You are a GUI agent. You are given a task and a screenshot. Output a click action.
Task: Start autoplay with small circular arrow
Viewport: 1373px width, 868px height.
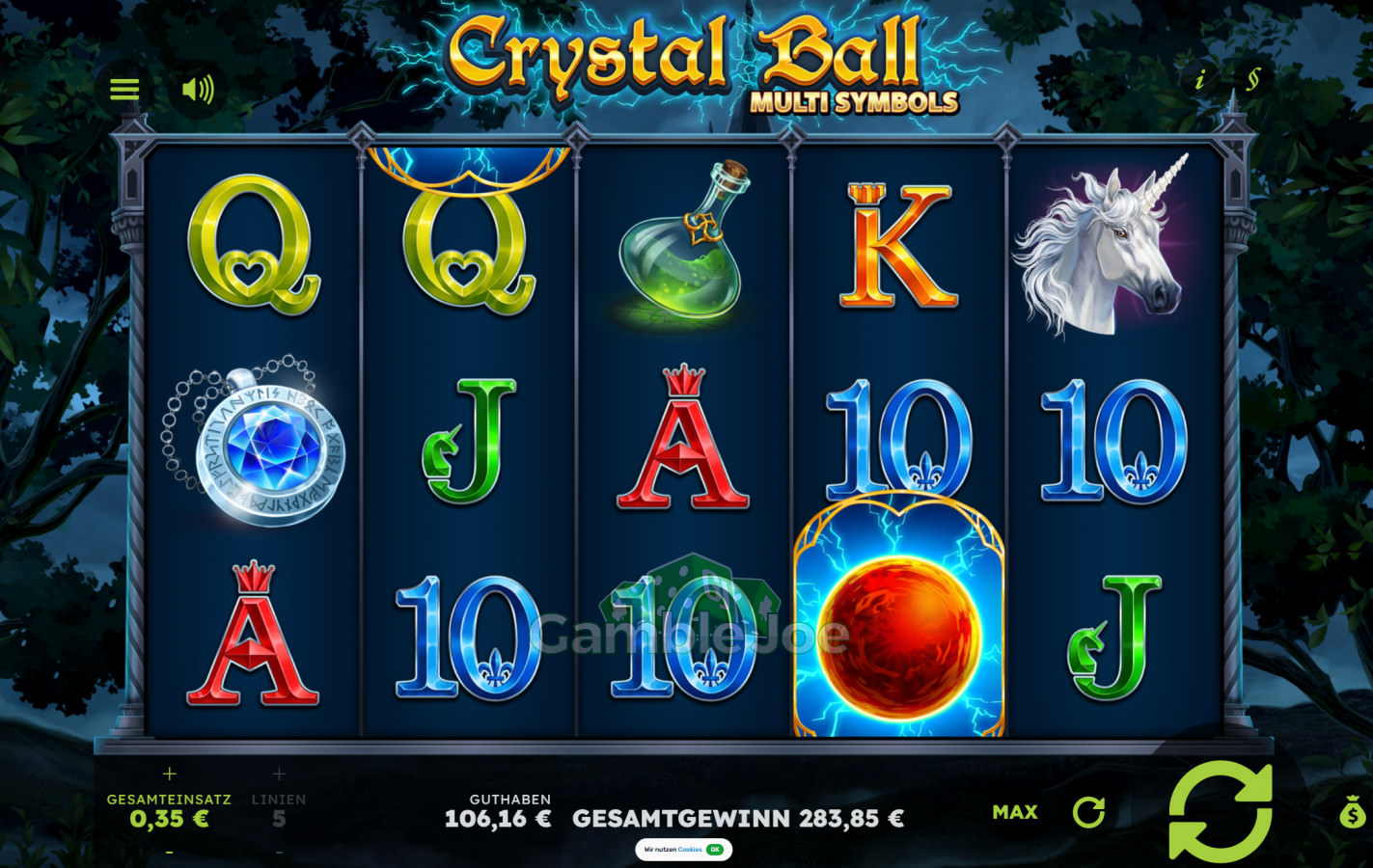tap(1088, 812)
